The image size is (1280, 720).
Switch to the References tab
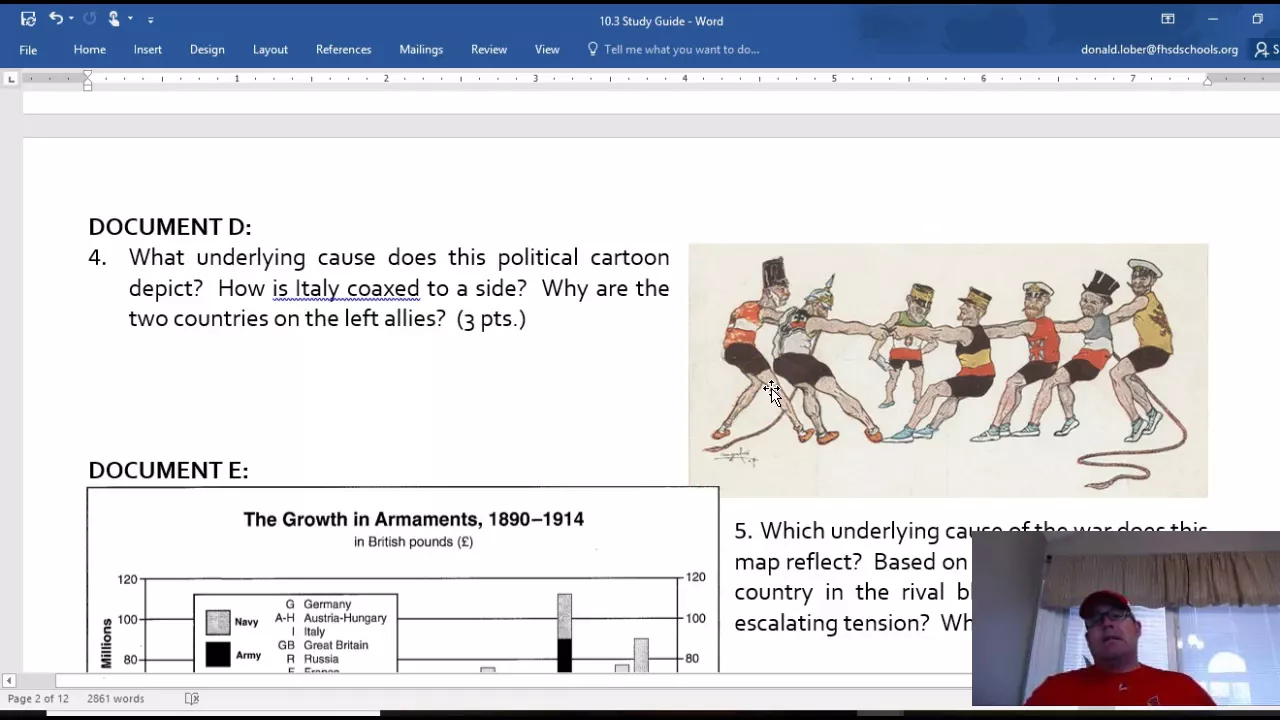343,50
